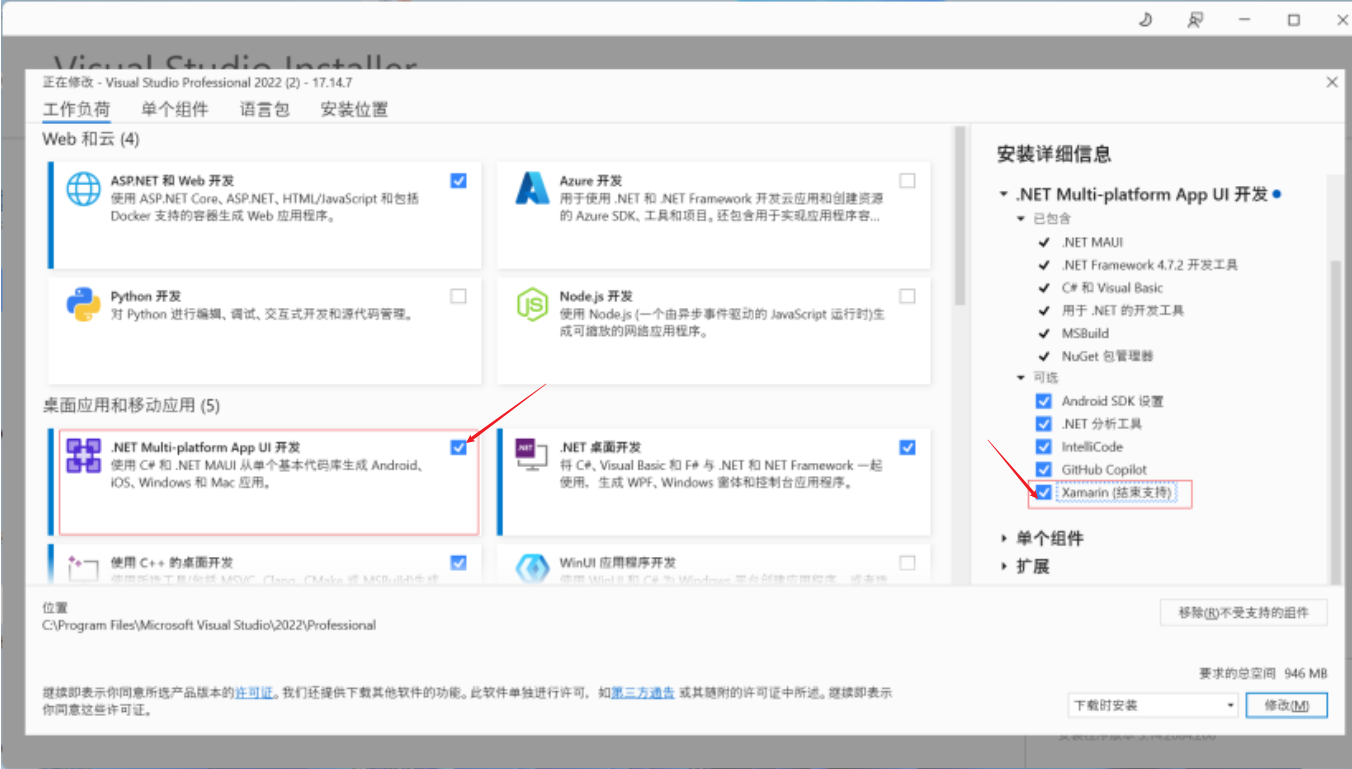This screenshot has height=769, width=1352.
Task: Collapse the 可选 section
Action: coord(1021,378)
